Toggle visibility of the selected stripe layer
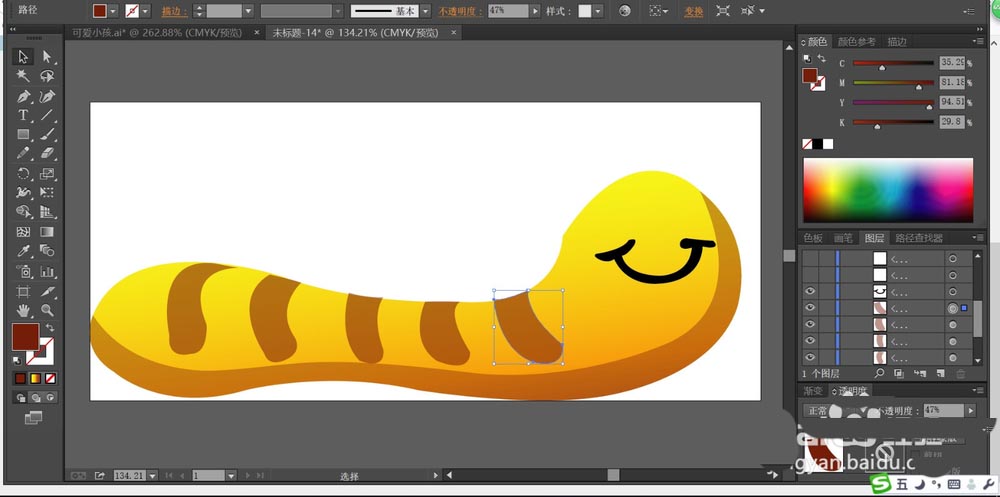This screenshot has width=1000, height=497. (x=810, y=309)
